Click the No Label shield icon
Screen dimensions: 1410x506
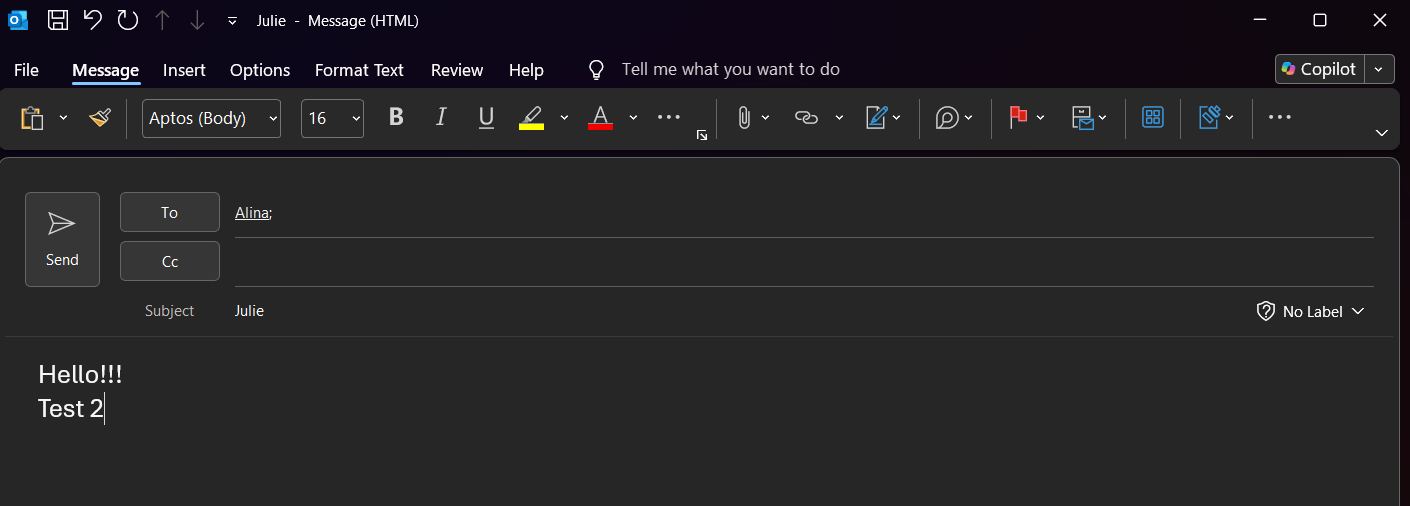pyautogui.click(x=1266, y=311)
